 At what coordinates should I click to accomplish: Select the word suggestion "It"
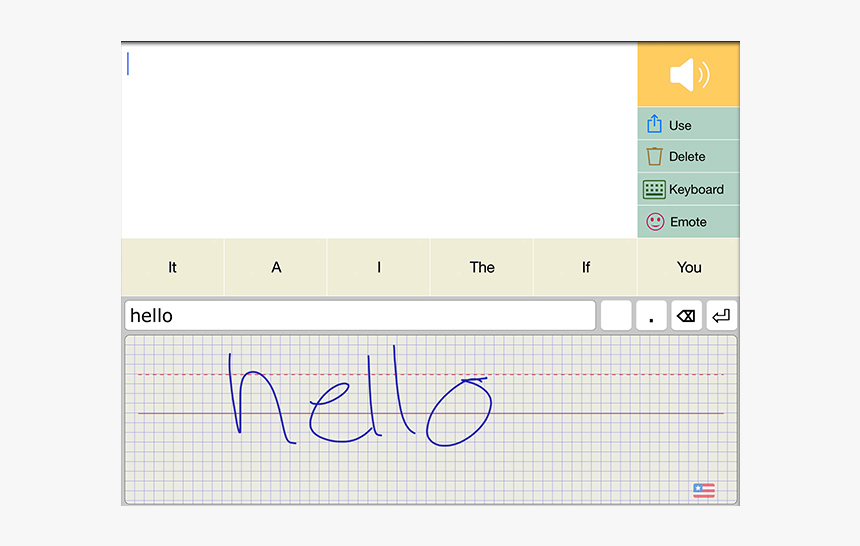[x=172, y=267]
